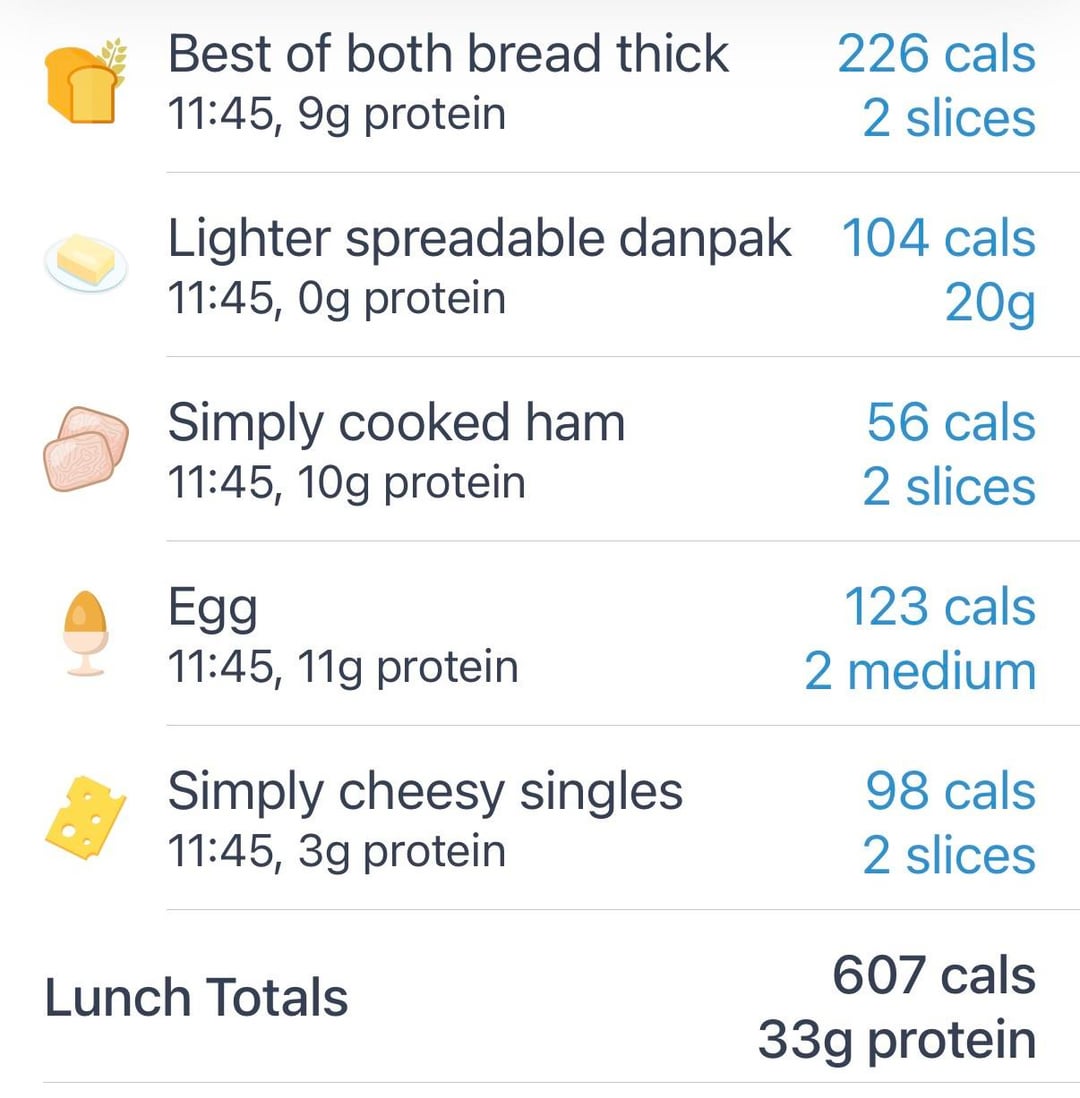
Task: Tap the 123 cals egg value
Action: [x=939, y=607]
